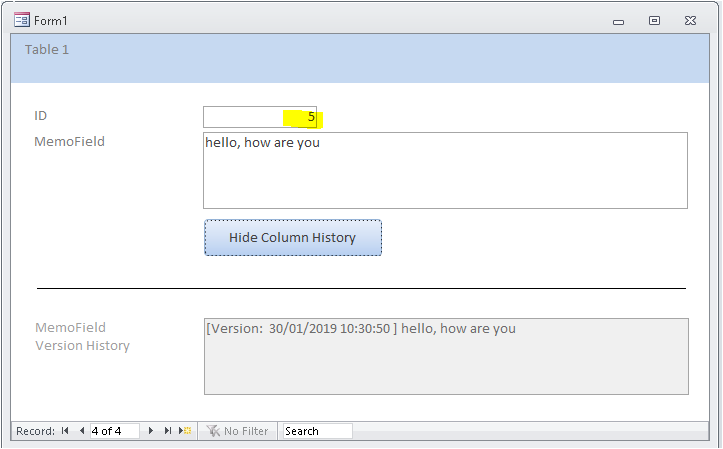Screen dimensions: 723x449
Task: Minimize the Form1 window
Action: (x=618, y=21)
